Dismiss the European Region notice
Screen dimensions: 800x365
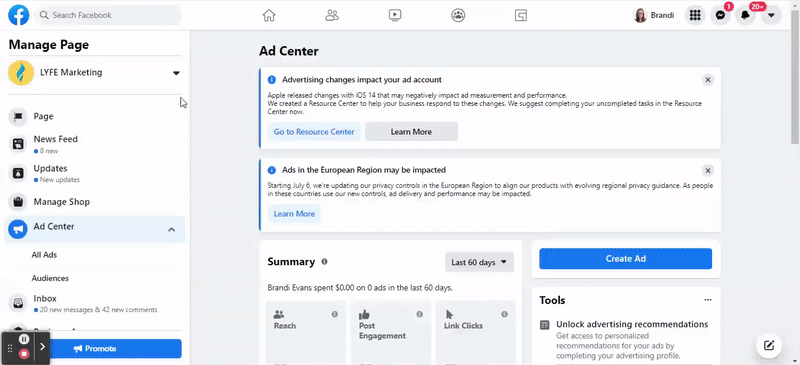point(707,170)
